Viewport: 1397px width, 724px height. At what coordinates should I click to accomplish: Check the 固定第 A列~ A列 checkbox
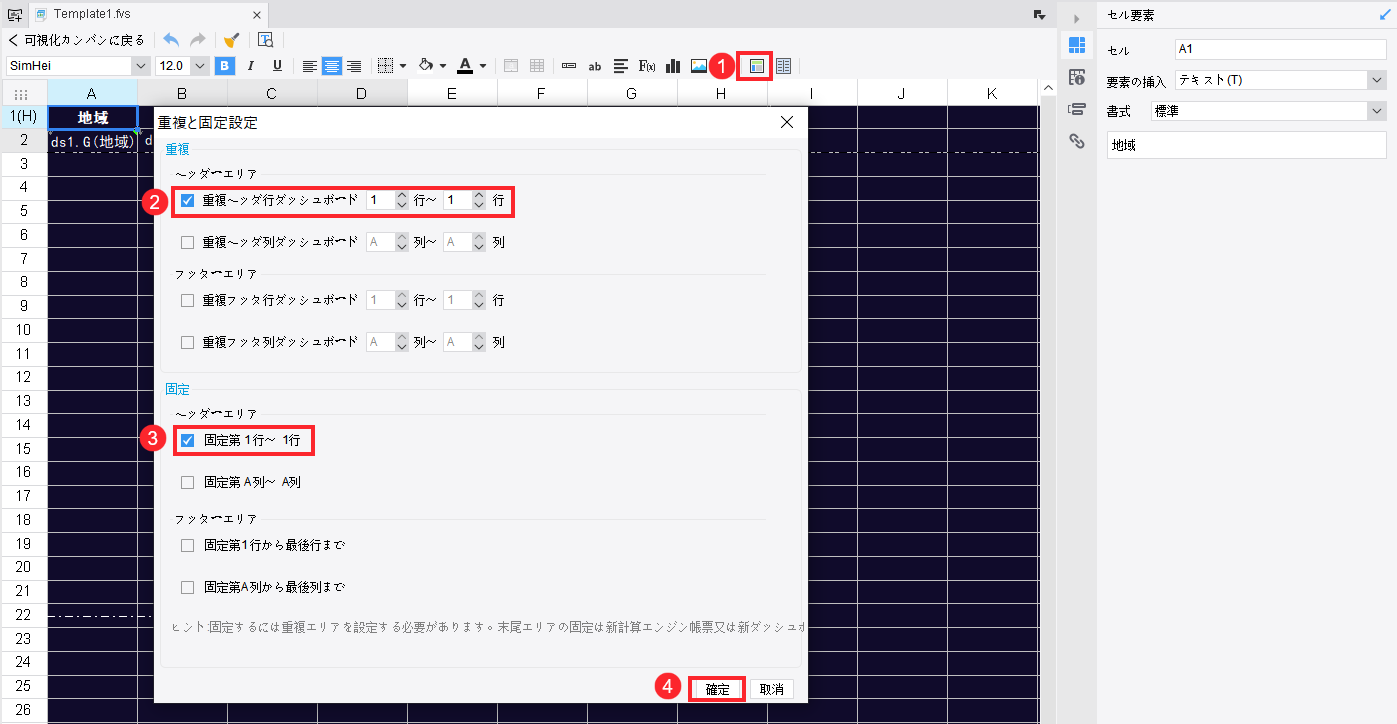click(x=187, y=482)
